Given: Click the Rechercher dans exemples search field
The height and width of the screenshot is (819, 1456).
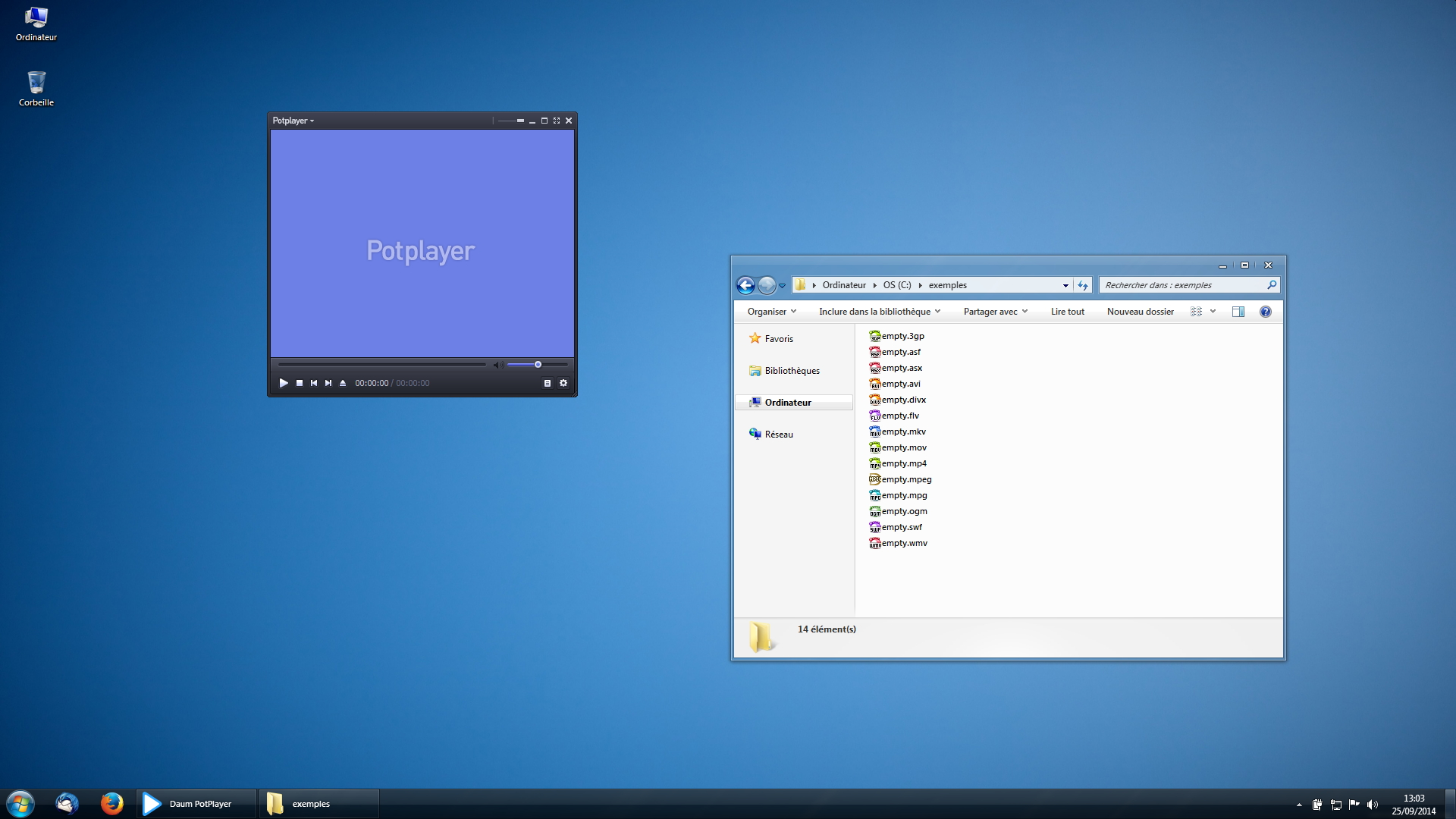Looking at the screenshot, I should coord(1189,285).
